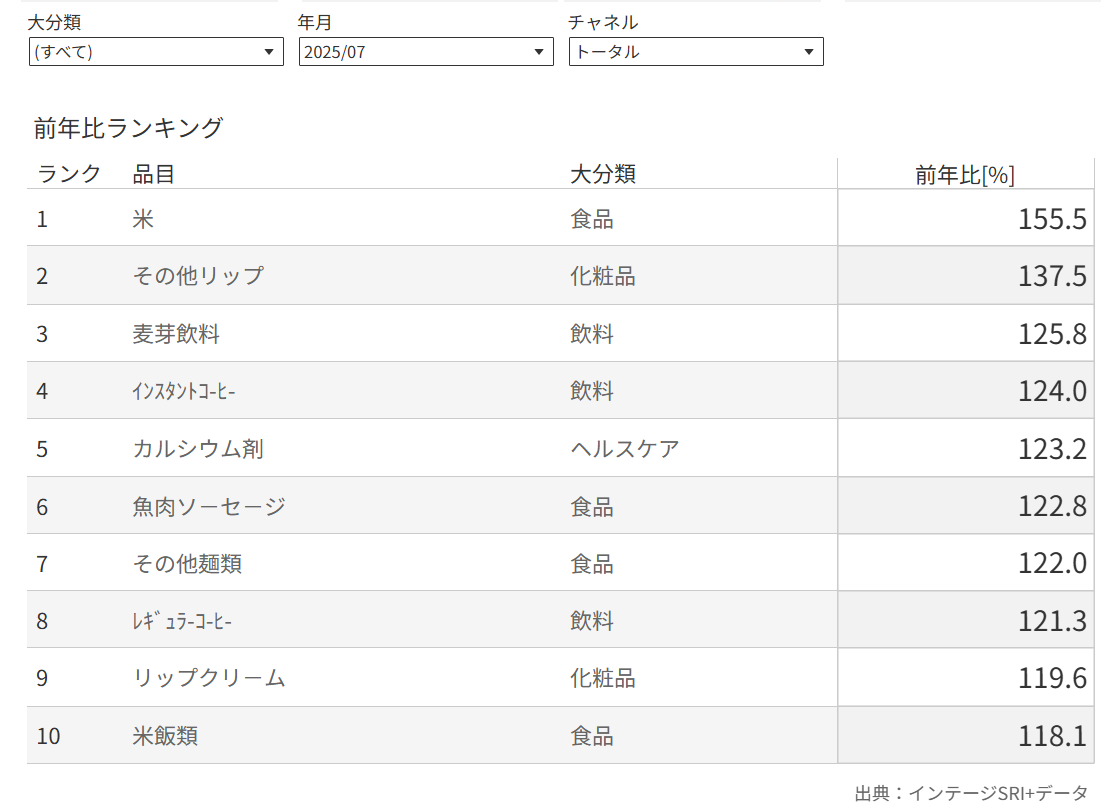Click the 118.1 value cell
Image resolution: width=1112 pixels, height=806 pixels.
pos(1052,736)
